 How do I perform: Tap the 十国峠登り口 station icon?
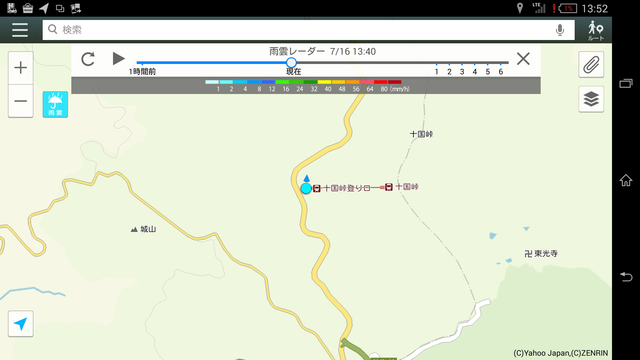click(x=316, y=188)
